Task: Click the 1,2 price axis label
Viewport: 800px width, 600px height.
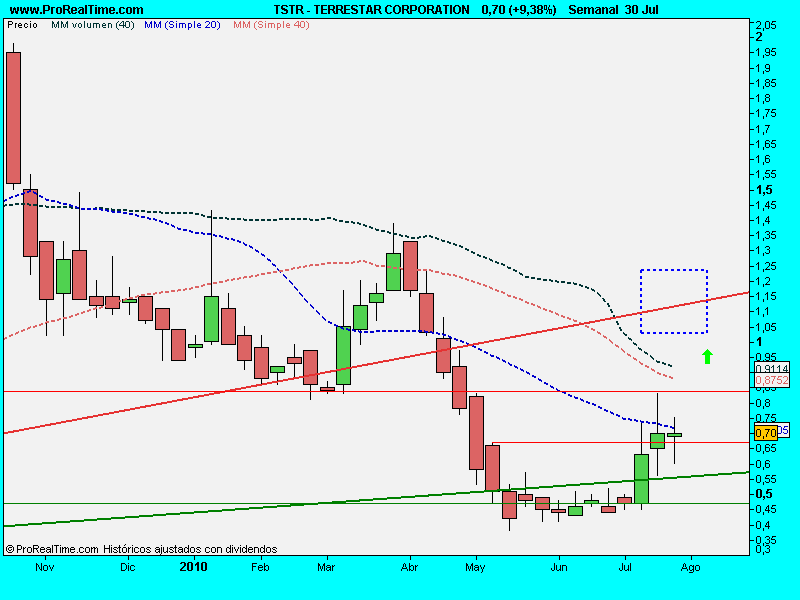Action: [764, 281]
